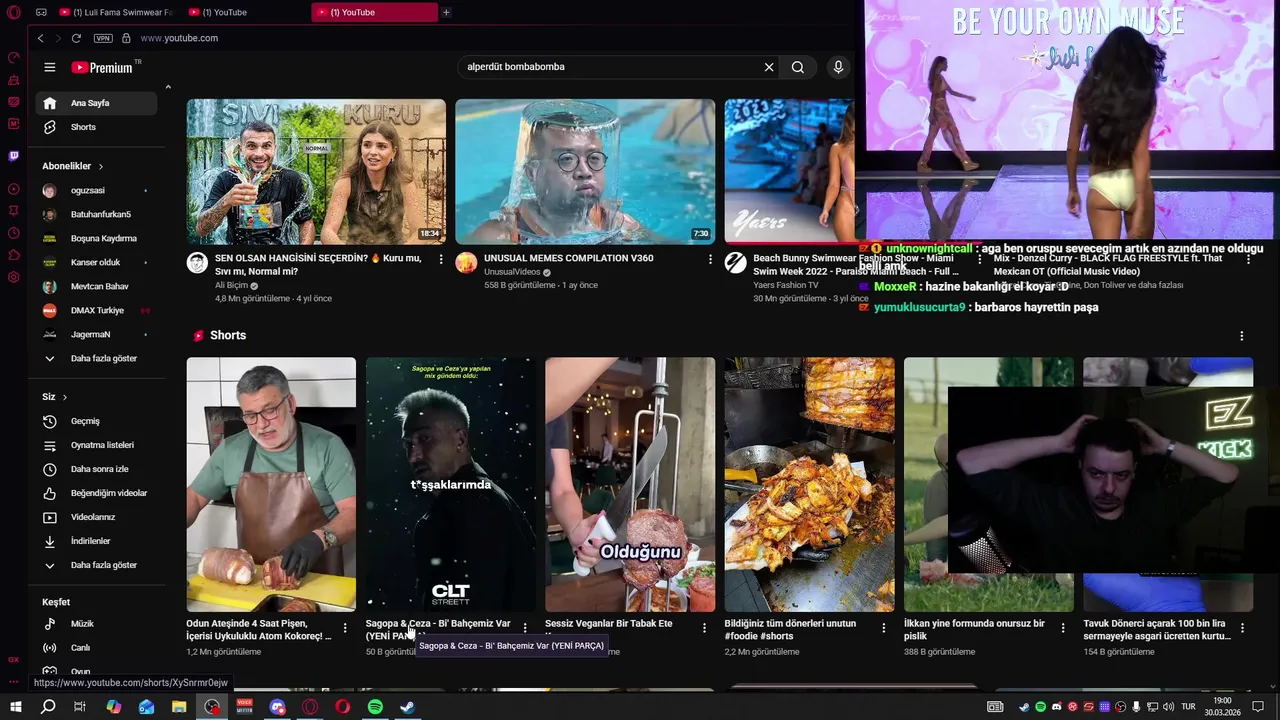Screen dimensions: 1280x720
Task: Open options for Tavuk Dönerci short
Action: (1242, 628)
